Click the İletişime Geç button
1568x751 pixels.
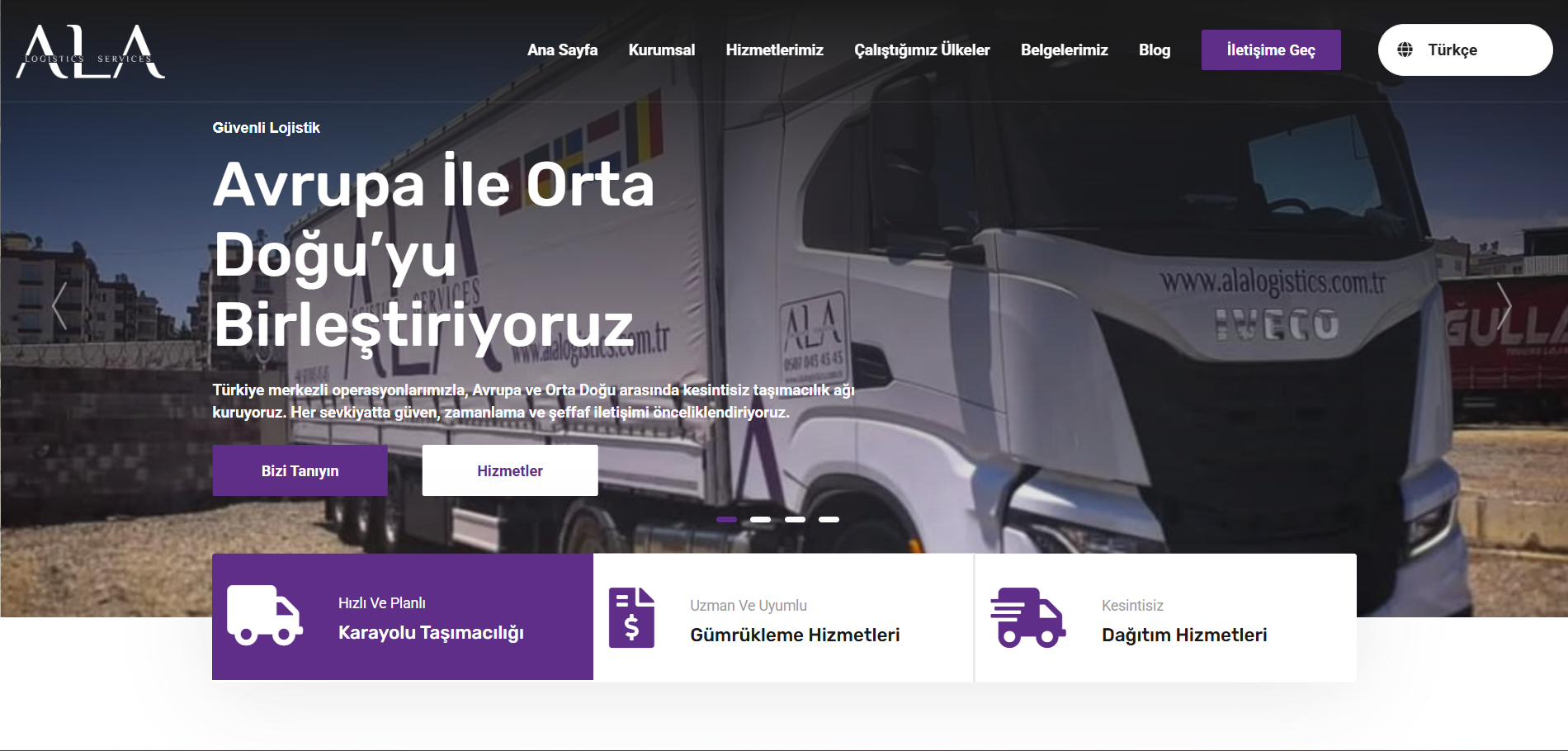[x=1271, y=50]
